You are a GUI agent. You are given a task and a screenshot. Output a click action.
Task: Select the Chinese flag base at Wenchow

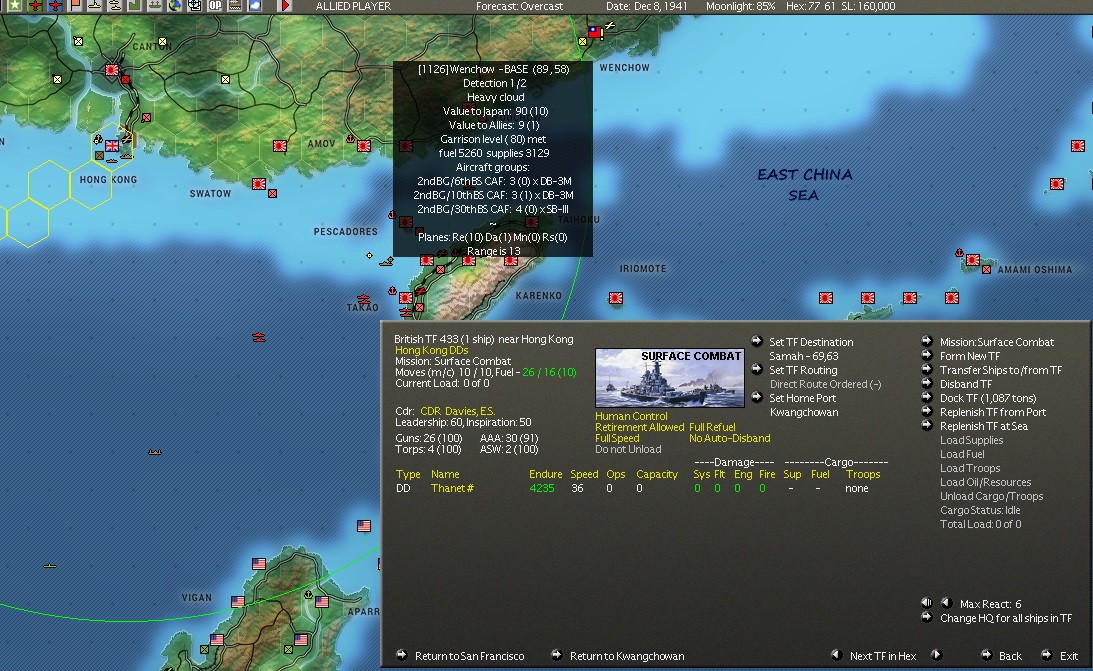coord(595,31)
